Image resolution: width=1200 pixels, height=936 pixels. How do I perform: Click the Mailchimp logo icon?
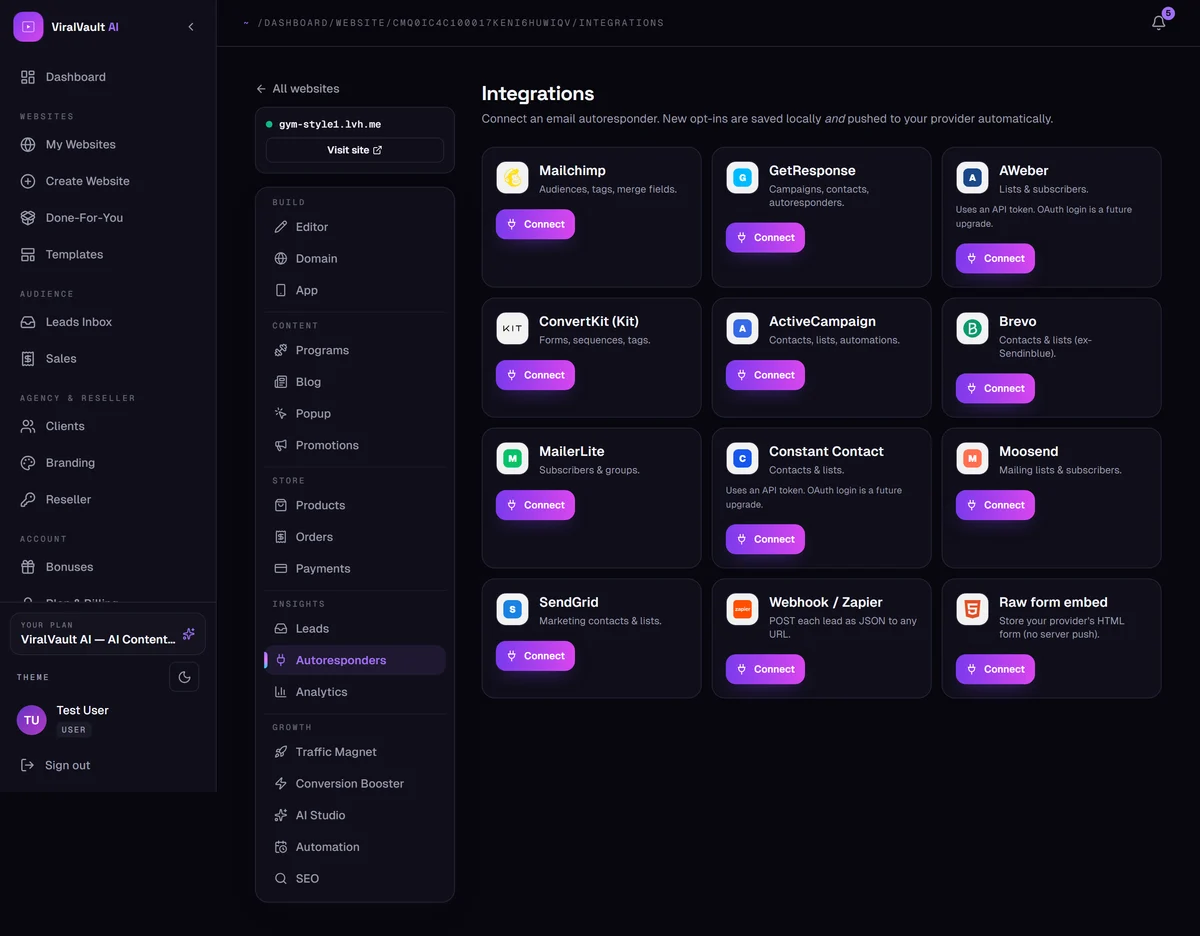click(512, 178)
